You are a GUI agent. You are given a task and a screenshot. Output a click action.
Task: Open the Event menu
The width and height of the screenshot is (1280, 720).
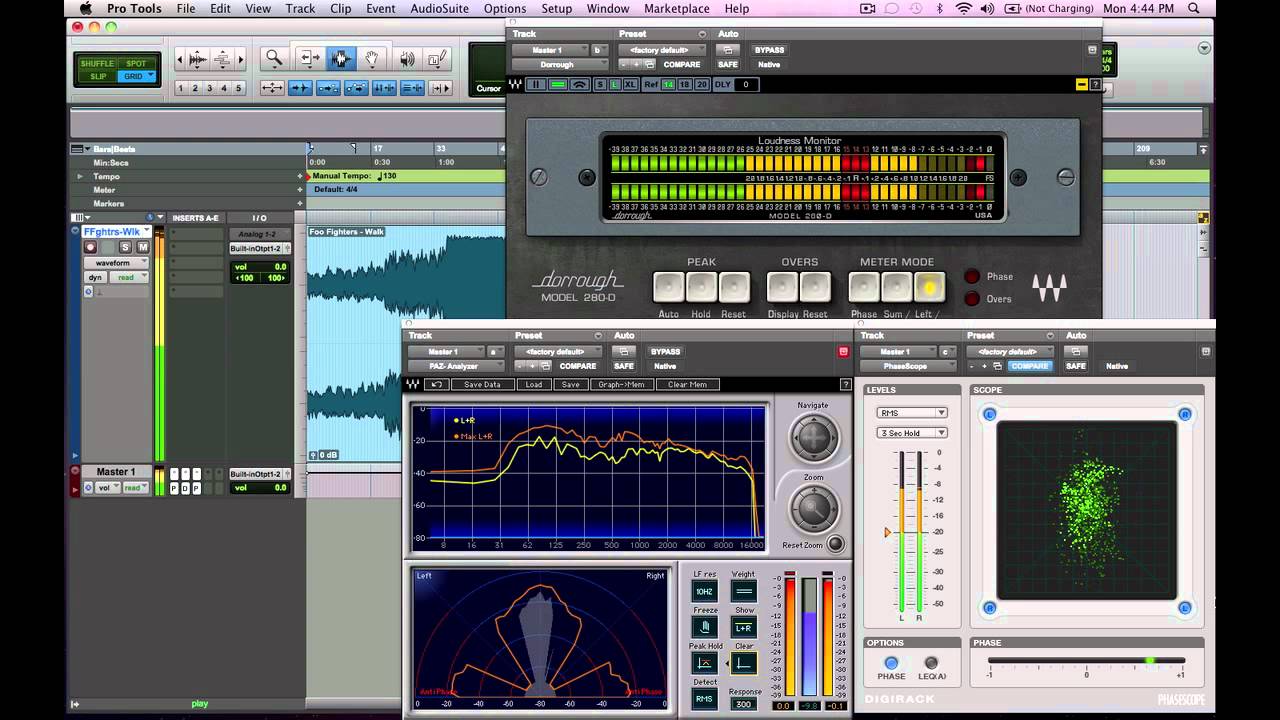pos(380,8)
